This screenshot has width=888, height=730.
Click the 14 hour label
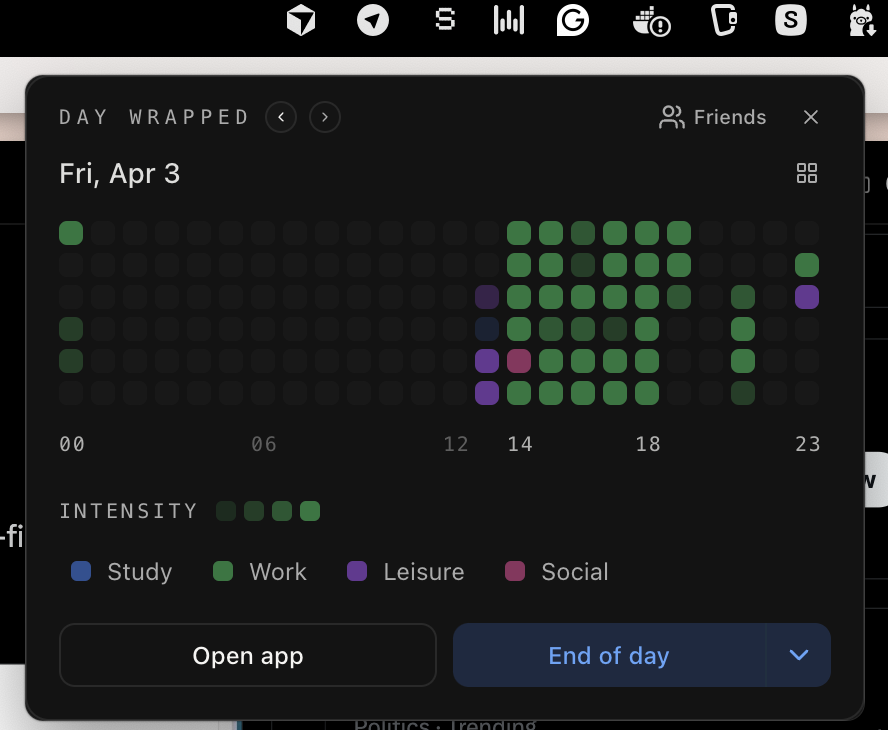tap(520, 444)
